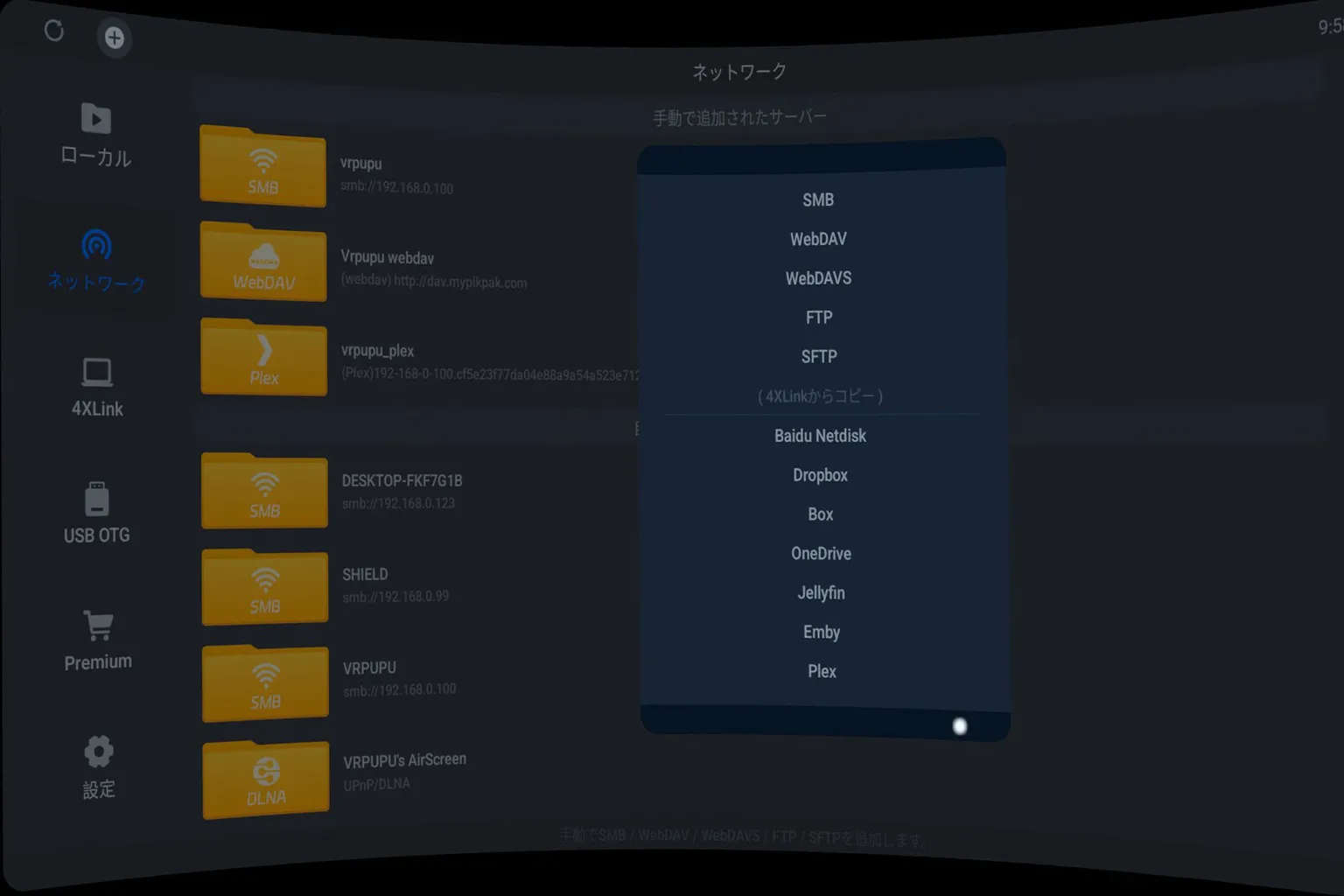Click the SHIELD server name text
Viewport: 1344px width, 896px height.
(x=365, y=575)
